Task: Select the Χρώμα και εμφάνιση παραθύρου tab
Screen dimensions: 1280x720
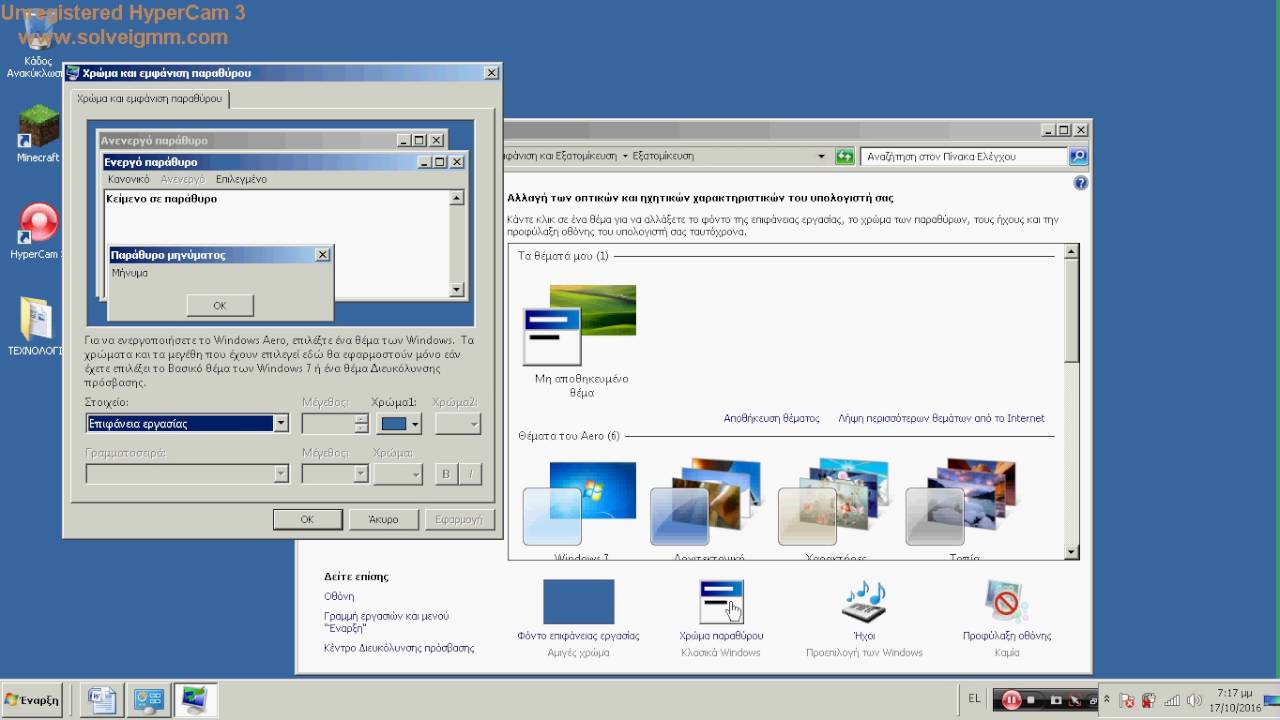Action: coord(150,99)
